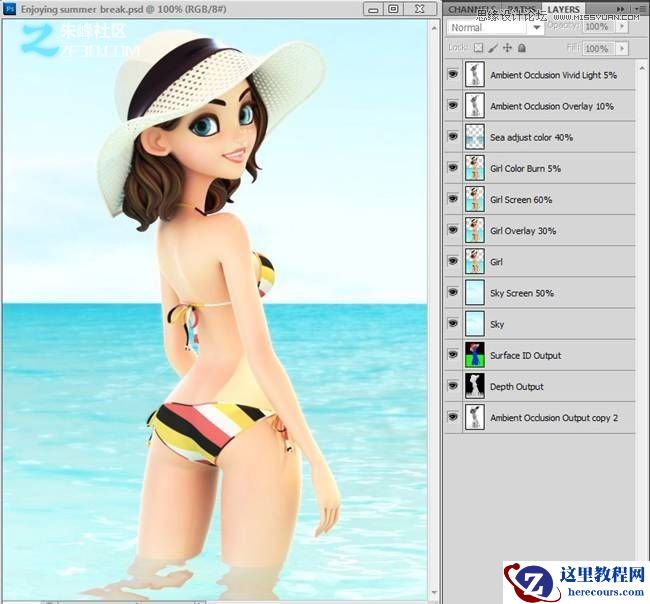The height and width of the screenshot is (604, 650).
Task: Click Surface ID Output layer thumbnail
Action: 475,355
